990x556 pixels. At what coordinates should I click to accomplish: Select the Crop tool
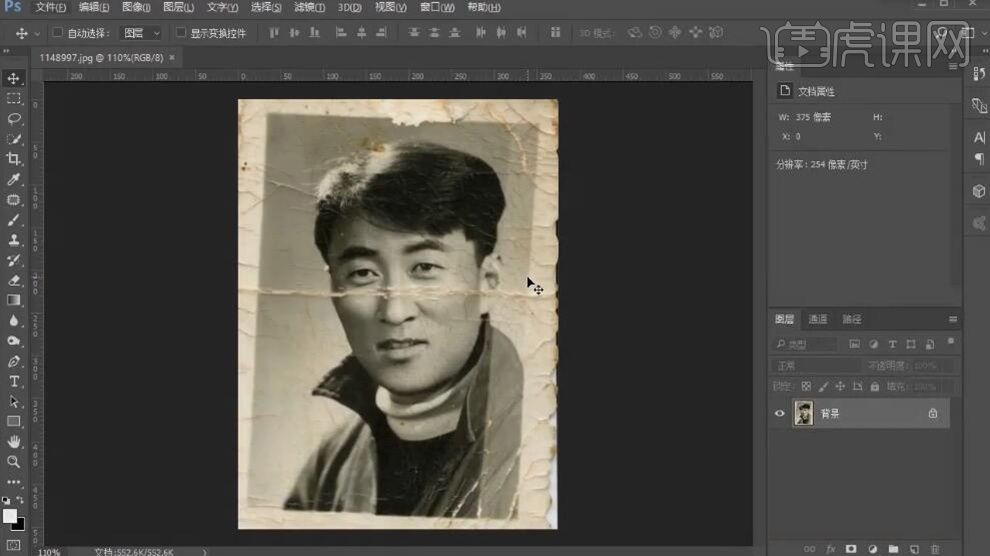tap(13, 159)
